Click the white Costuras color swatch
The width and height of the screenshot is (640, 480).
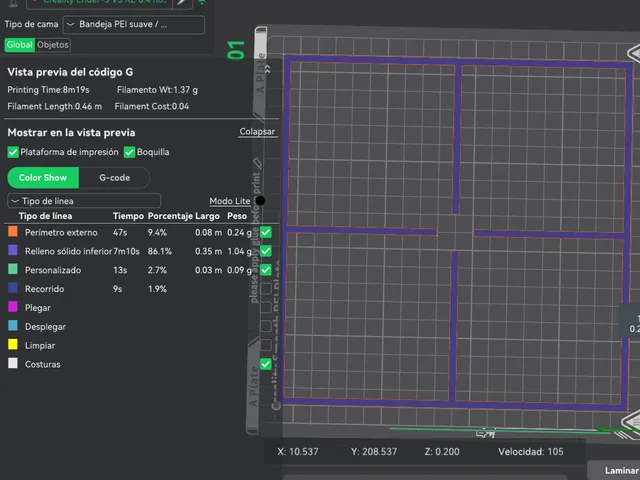[x=13, y=363]
